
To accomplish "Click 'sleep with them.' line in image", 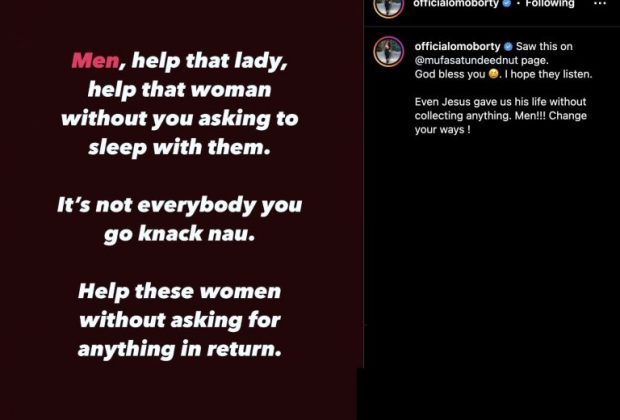I will 180,148.
